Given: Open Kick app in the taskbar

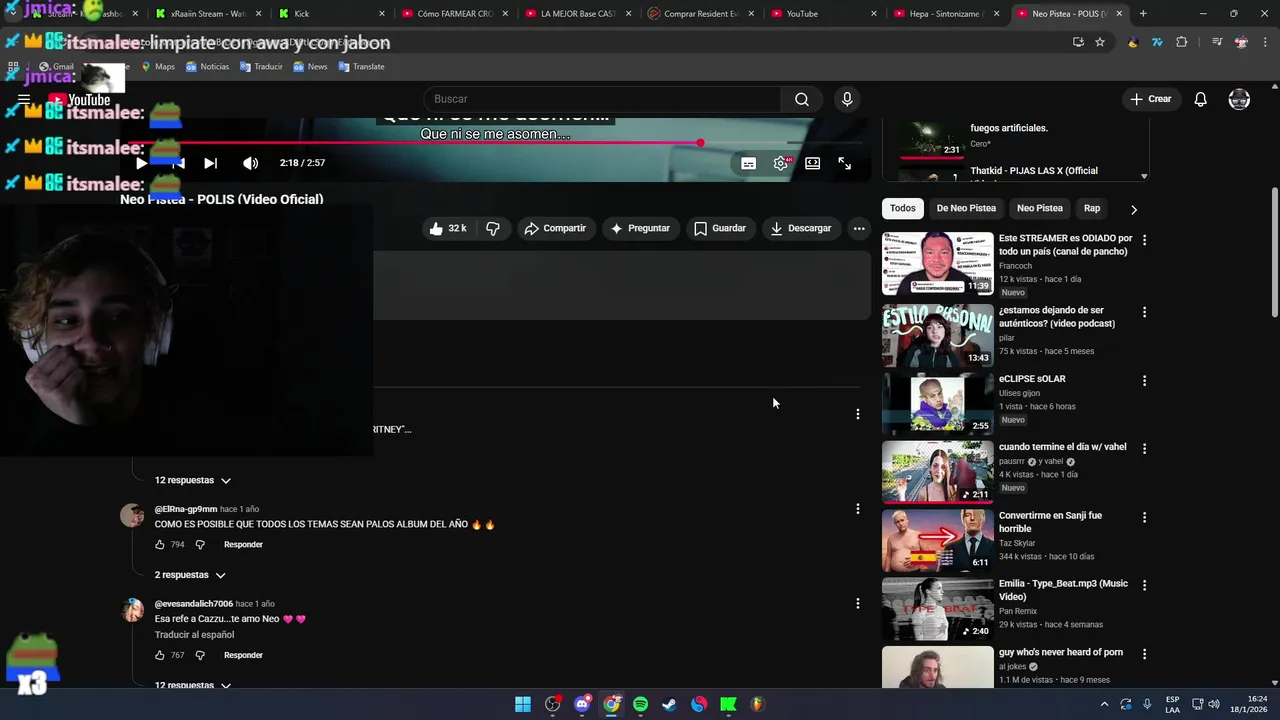Looking at the screenshot, I should [728, 704].
